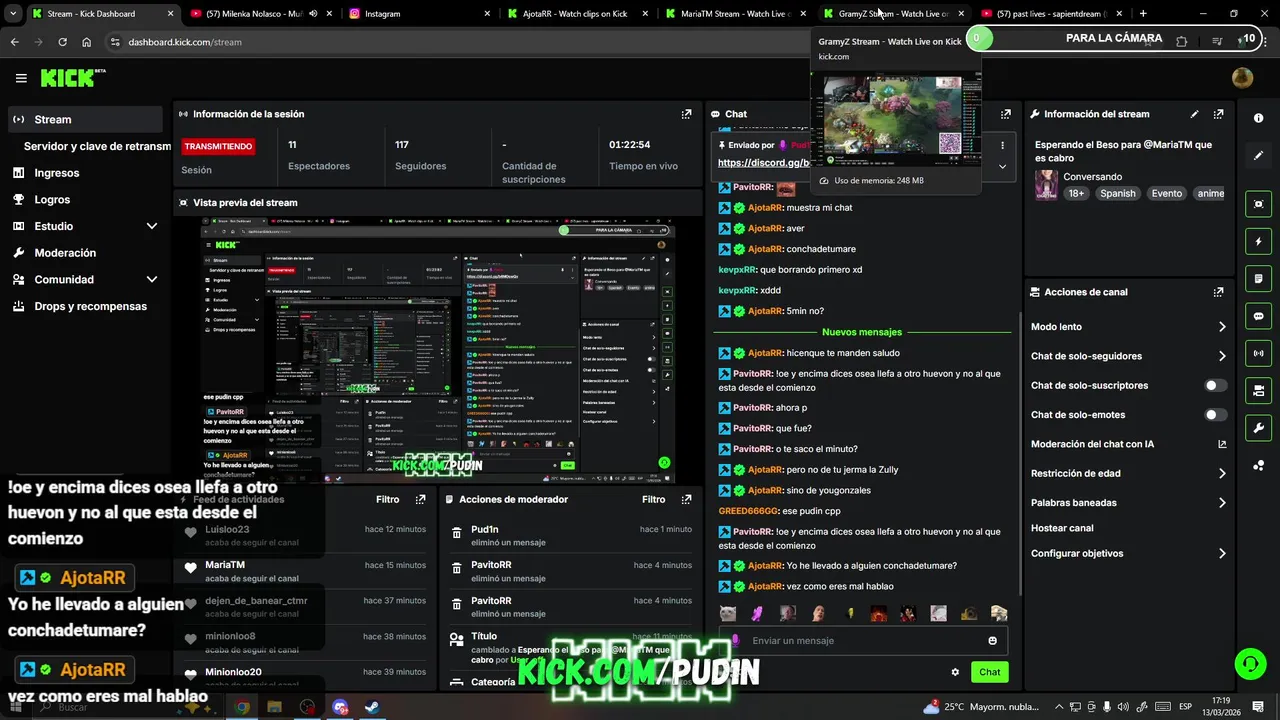This screenshot has width=1280, height=720.
Task: Click the broadcast signal icon in right sidebar
Action: (x=1258, y=353)
